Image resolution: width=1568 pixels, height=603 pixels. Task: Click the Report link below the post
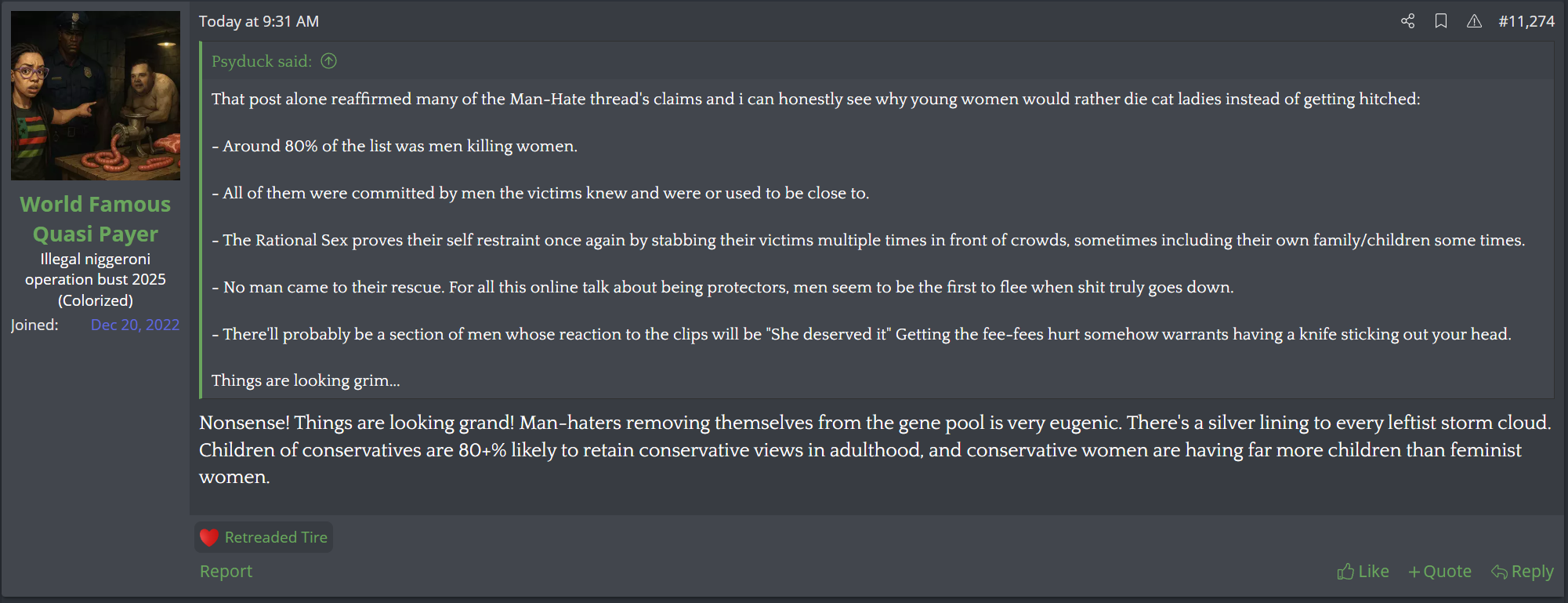point(226,572)
